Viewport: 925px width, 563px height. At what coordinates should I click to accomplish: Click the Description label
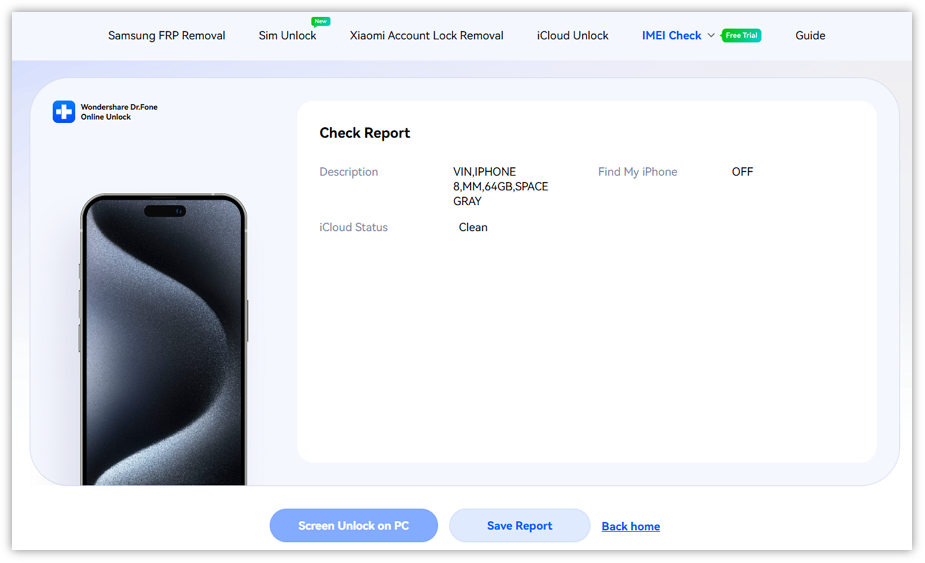click(x=349, y=172)
